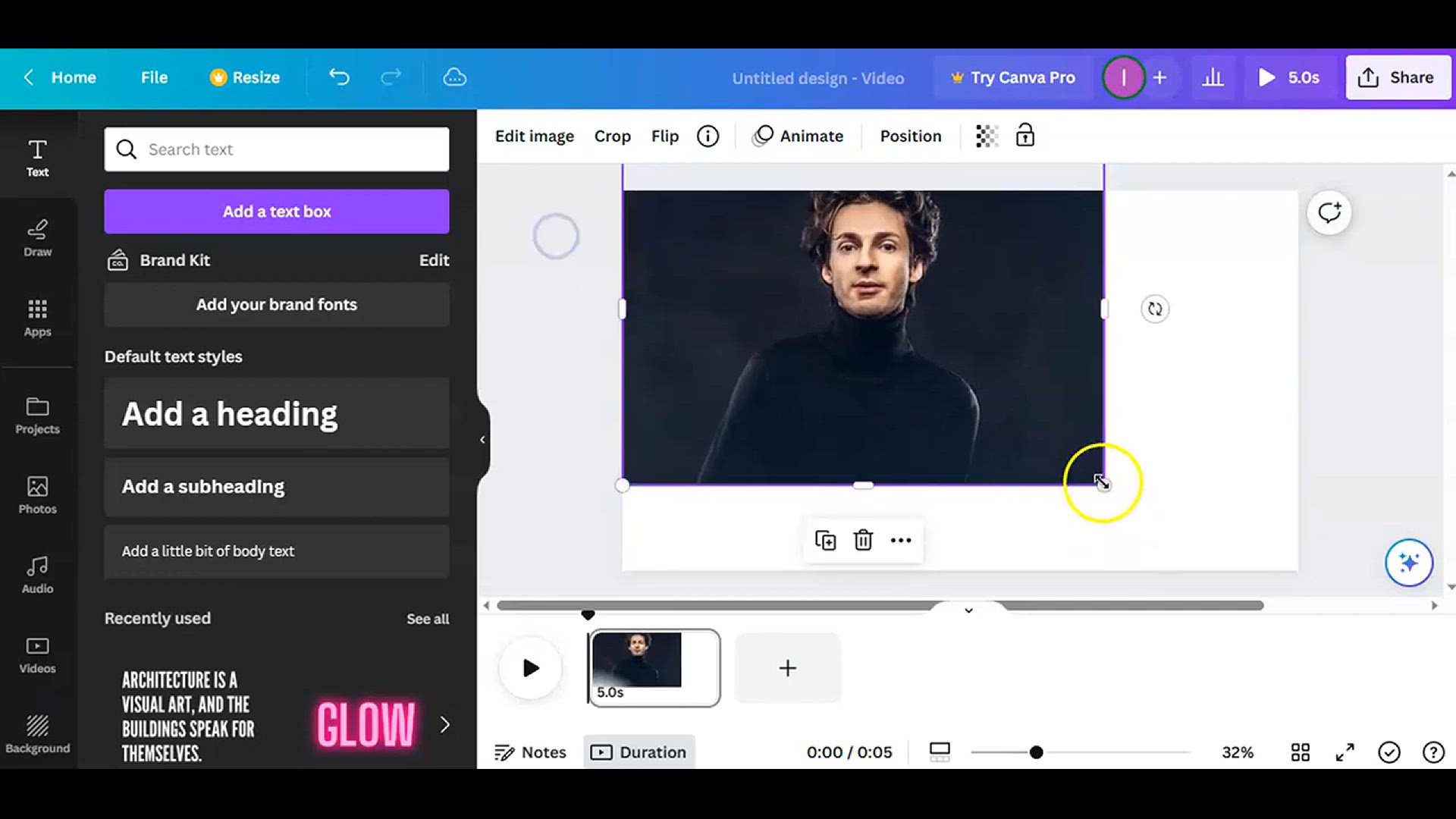
Task: Click the Add a text box button
Action: [x=277, y=212]
